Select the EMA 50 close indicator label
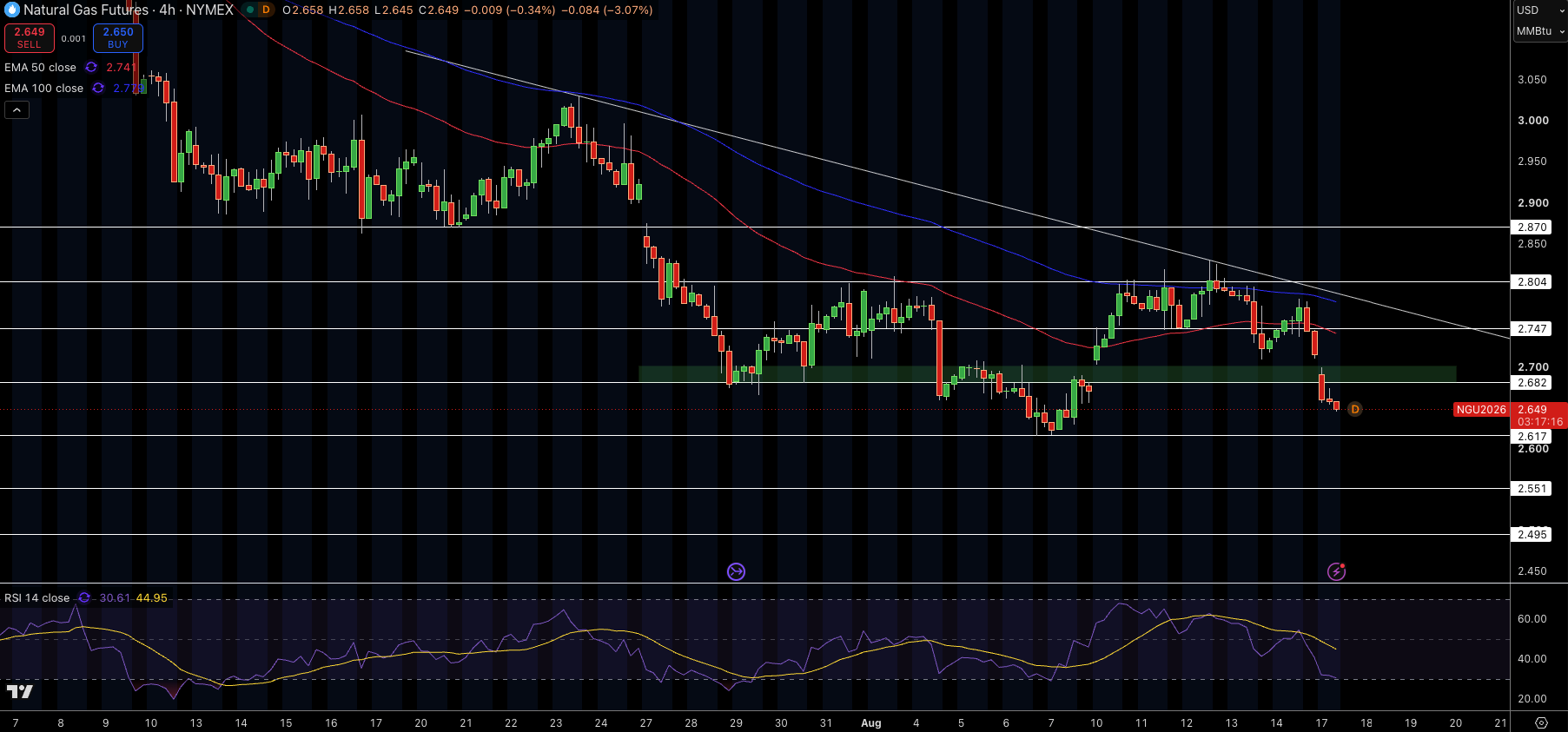Screen dimensions: 1568x732 click(x=40, y=67)
